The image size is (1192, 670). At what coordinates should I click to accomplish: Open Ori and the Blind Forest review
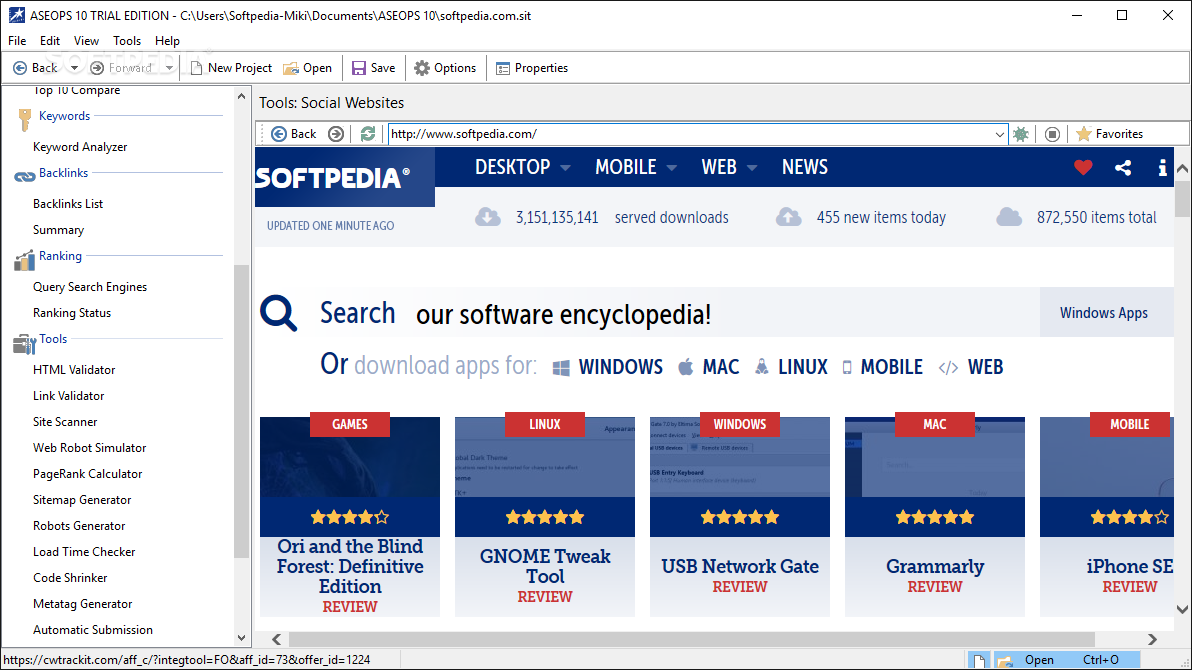[x=350, y=516]
